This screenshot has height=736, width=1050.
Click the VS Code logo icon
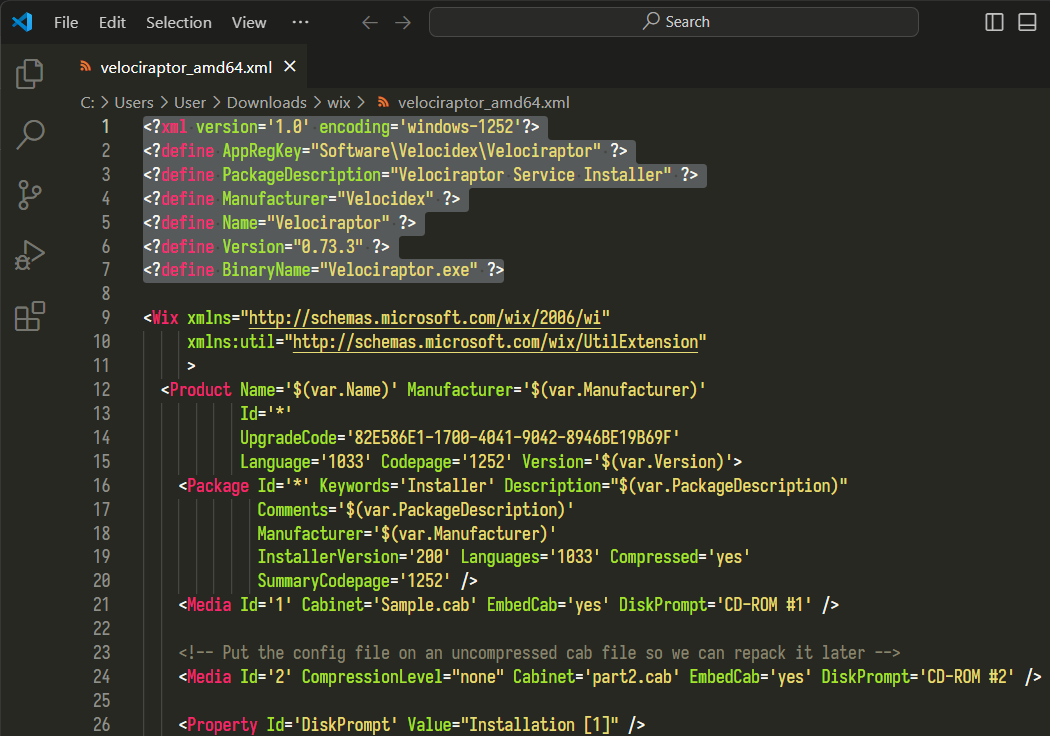coord(22,21)
